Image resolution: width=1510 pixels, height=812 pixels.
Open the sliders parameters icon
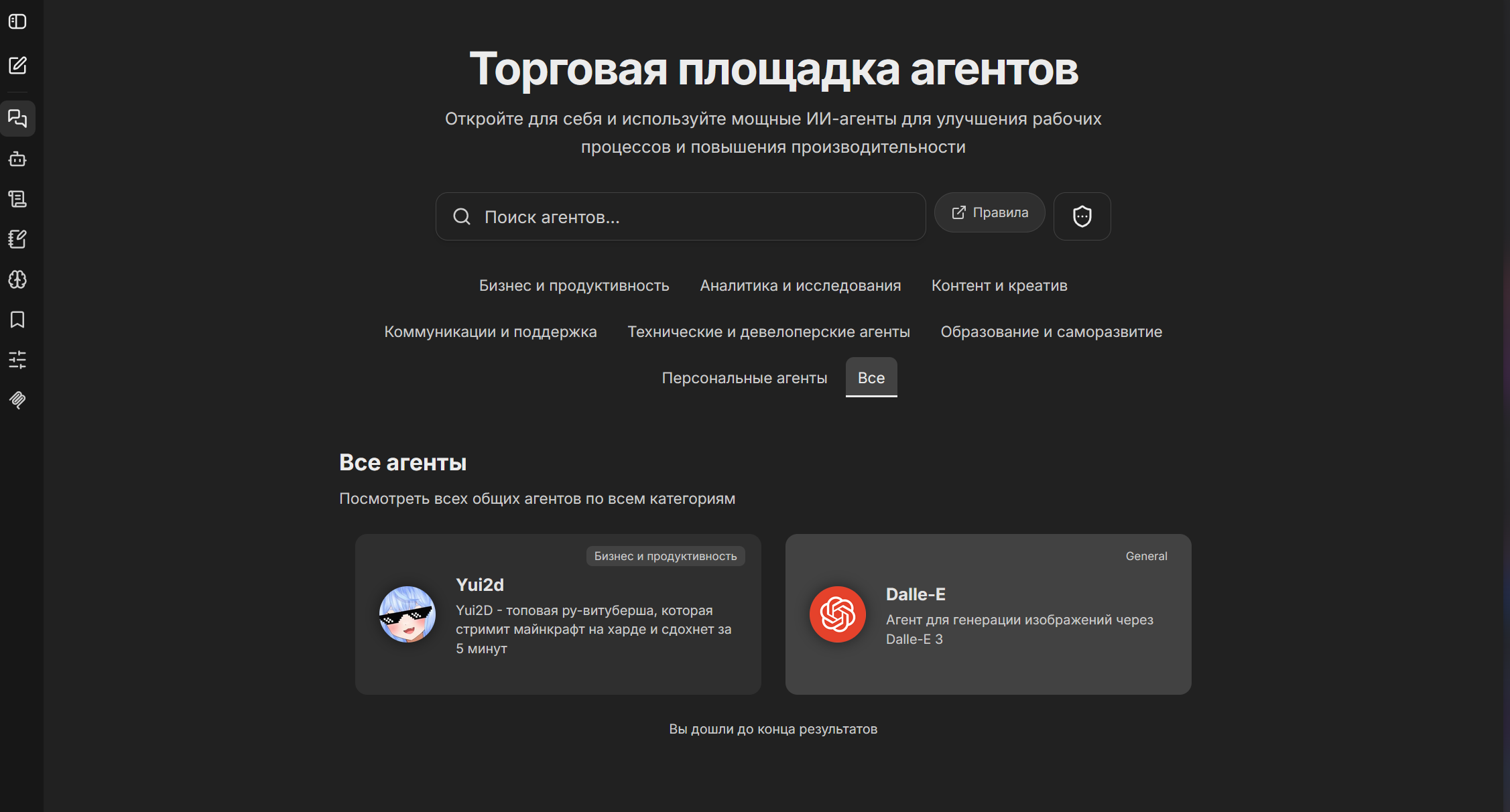click(x=17, y=360)
